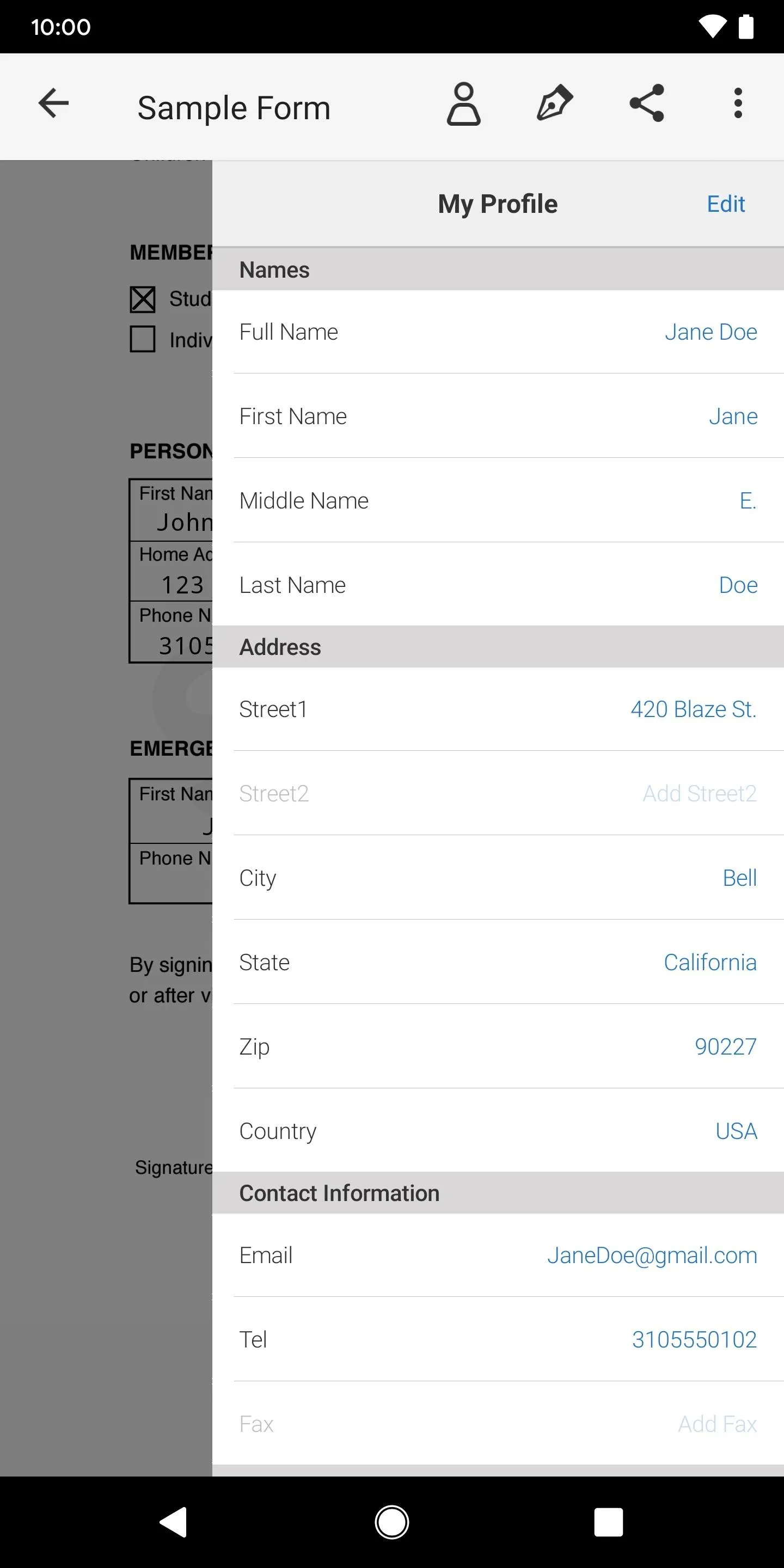
Task: Tap the Add Fax placeholder
Action: coord(717,1424)
